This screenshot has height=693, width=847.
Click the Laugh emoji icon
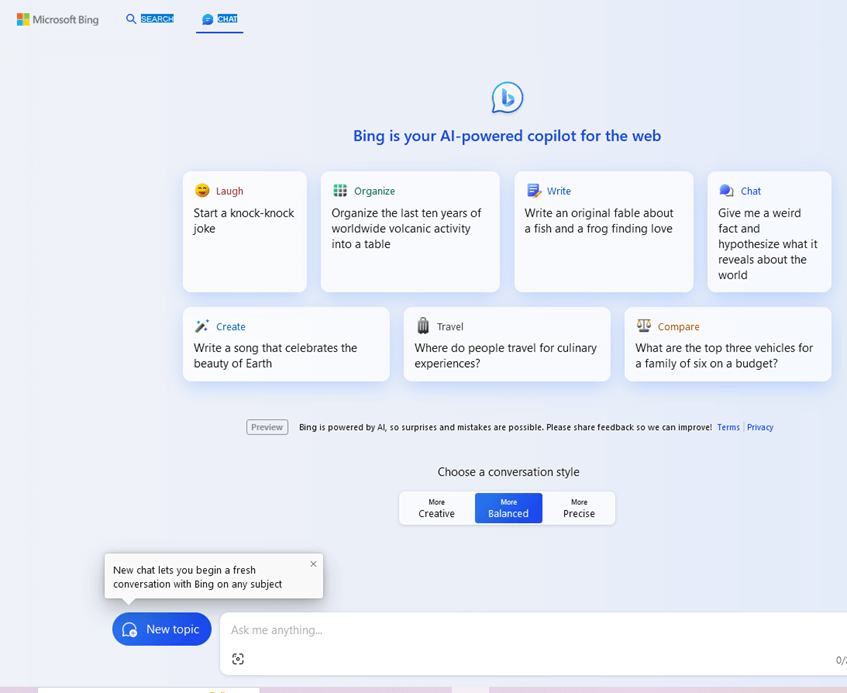(x=202, y=190)
